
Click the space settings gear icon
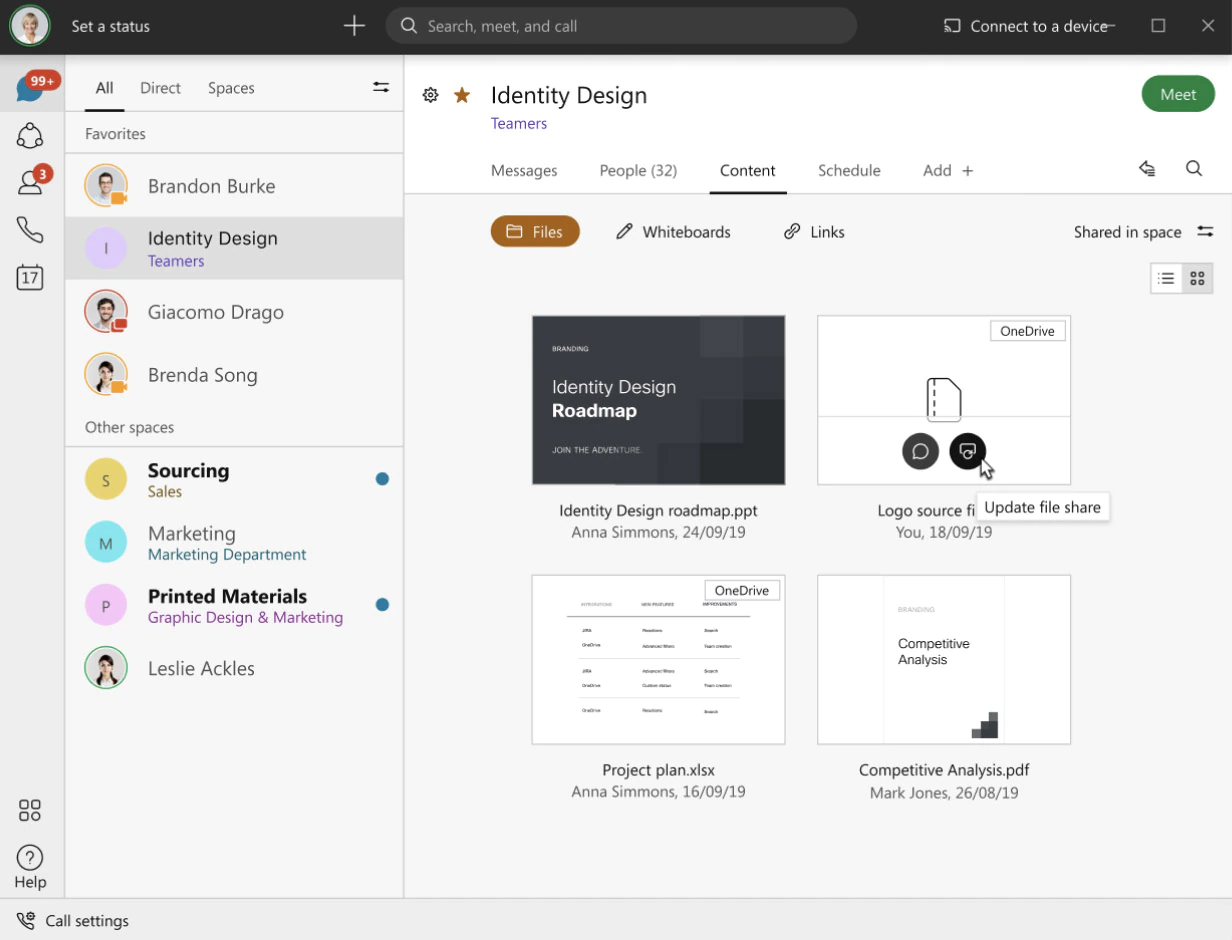click(431, 95)
